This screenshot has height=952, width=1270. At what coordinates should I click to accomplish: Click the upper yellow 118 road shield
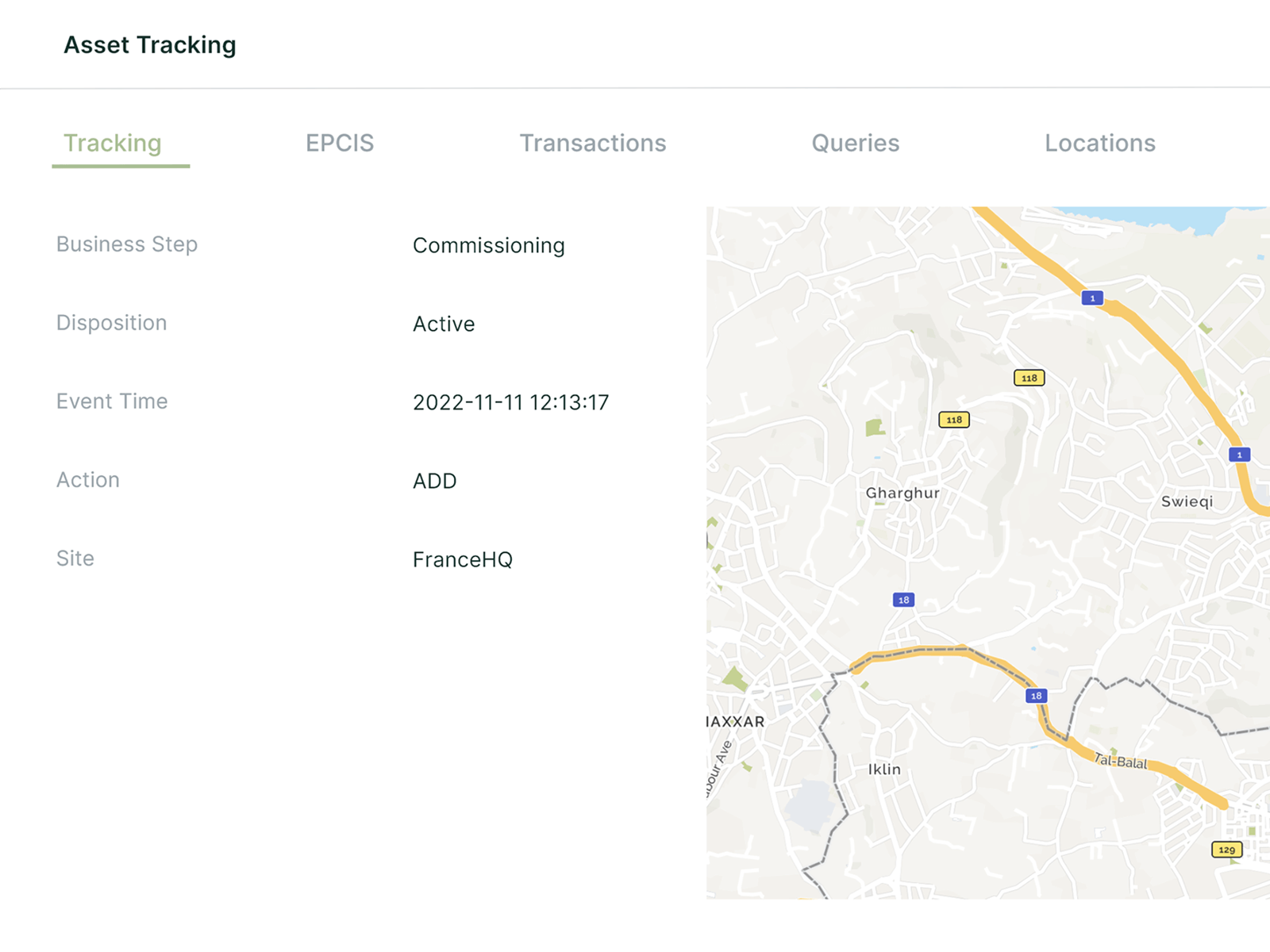click(x=1029, y=378)
